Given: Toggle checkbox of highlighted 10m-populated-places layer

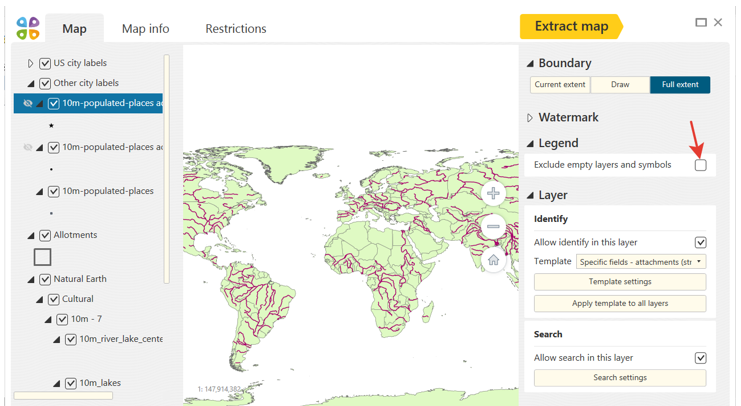Looking at the screenshot, I should coord(54,104).
